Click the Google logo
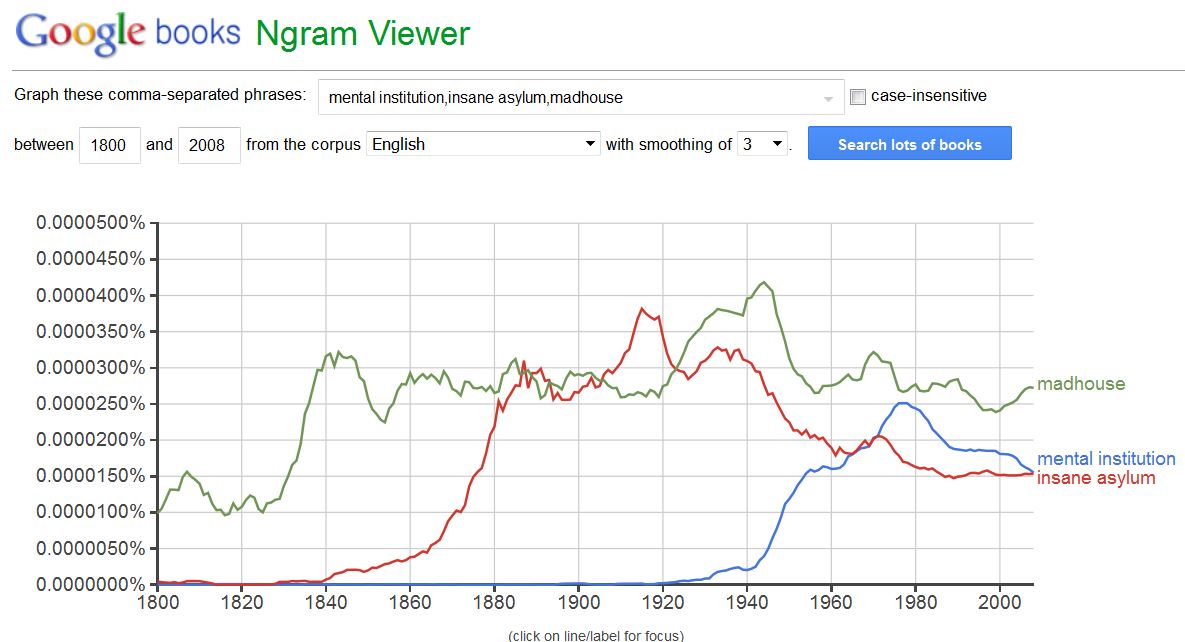The width and height of the screenshot is (1185, 642). pyautogui.click(x=79, y=33)
